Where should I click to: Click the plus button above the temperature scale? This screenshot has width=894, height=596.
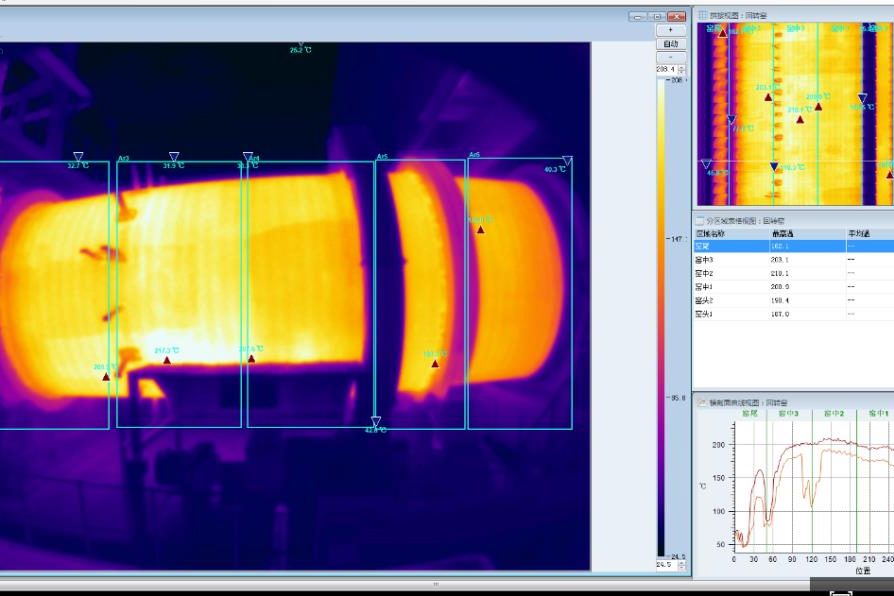(670, 30)
